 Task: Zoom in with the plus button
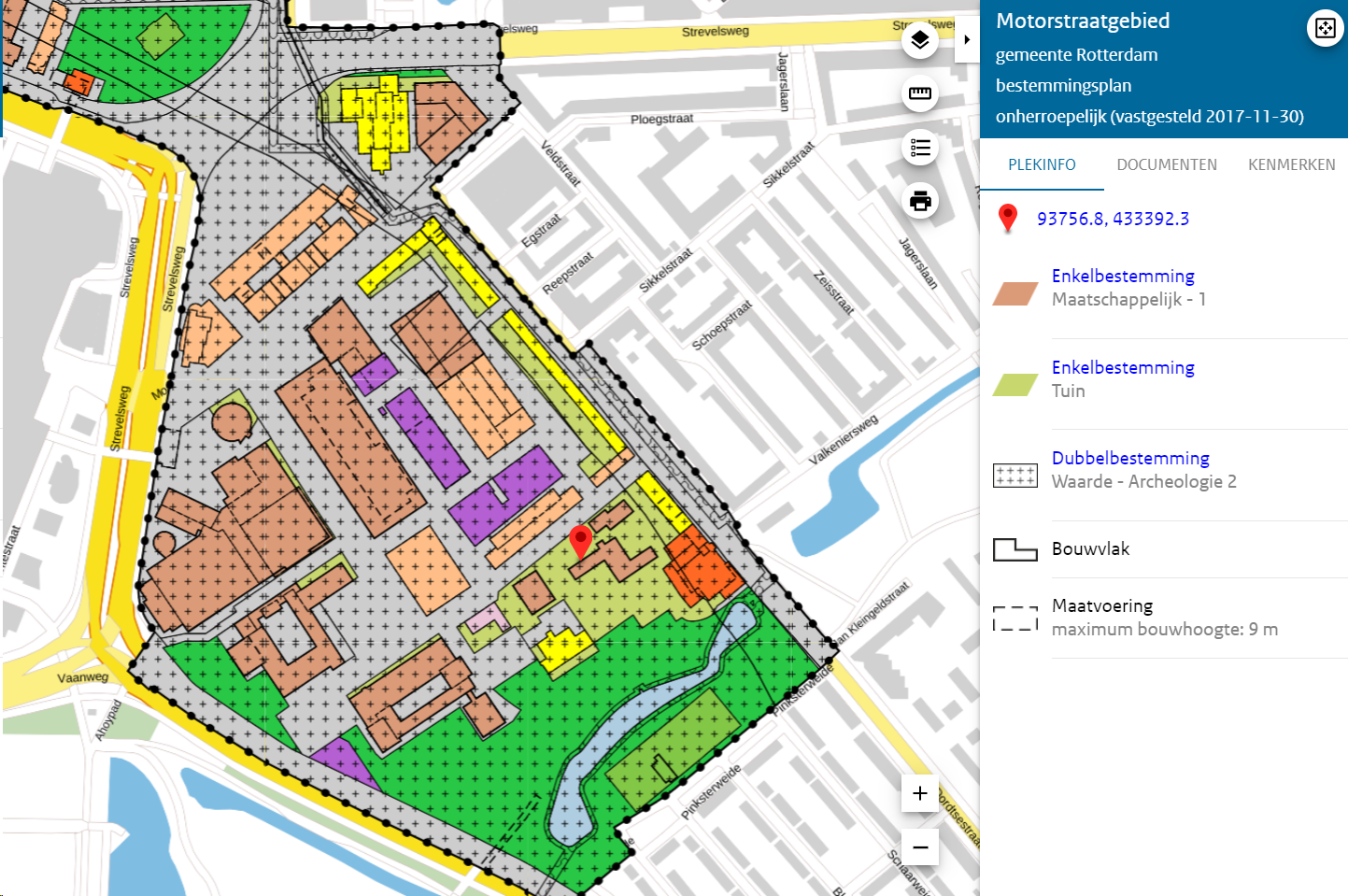pyautogui.click(x=920, y=793)
